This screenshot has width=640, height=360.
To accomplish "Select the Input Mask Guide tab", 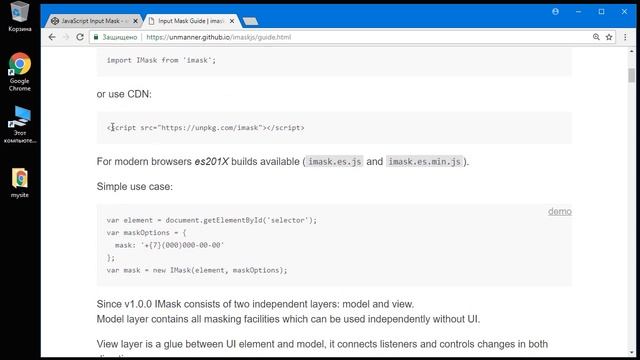I will click(x=191, y=21).
